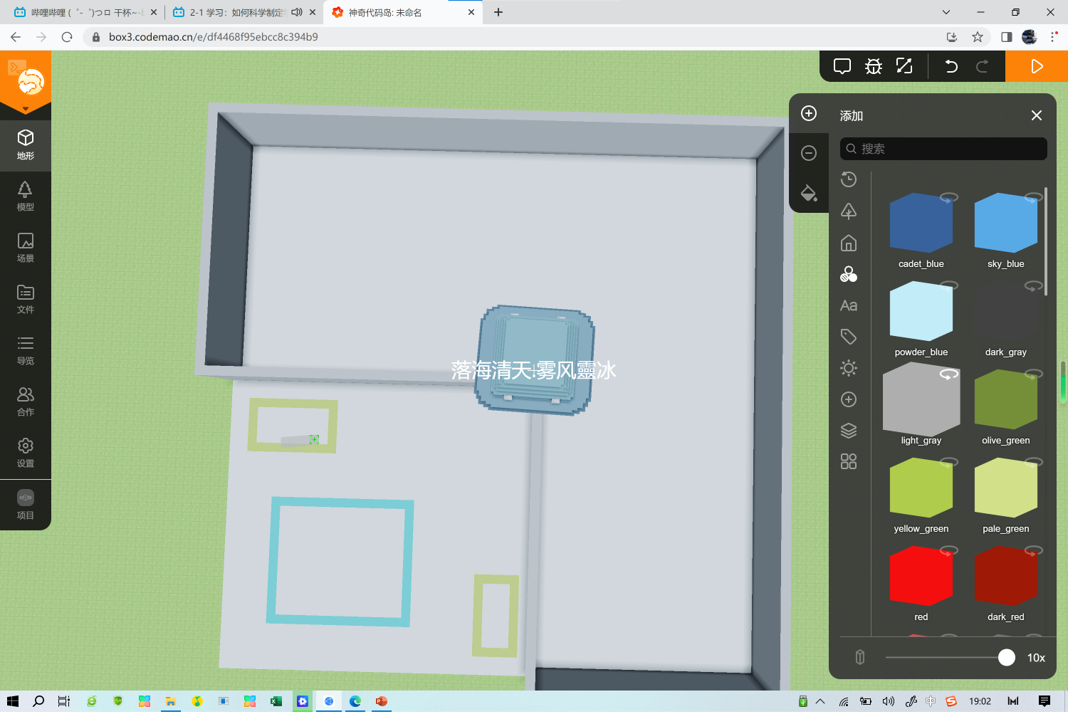1068x712 pixels.
Task: Click the 10x brush size slider handle
Action: pos(1006,657)
